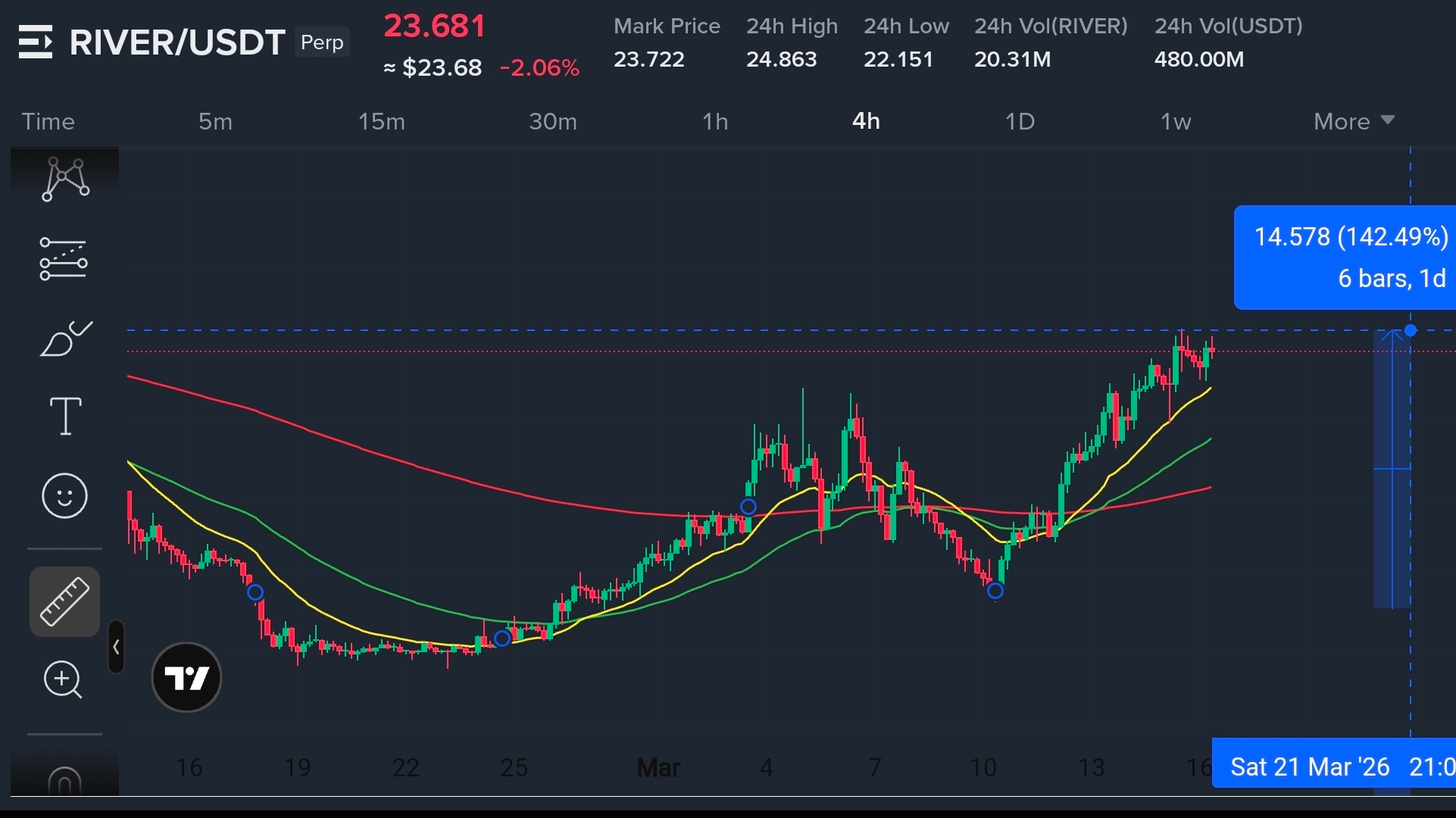Select the Time chart view

(x=48, y=121)
